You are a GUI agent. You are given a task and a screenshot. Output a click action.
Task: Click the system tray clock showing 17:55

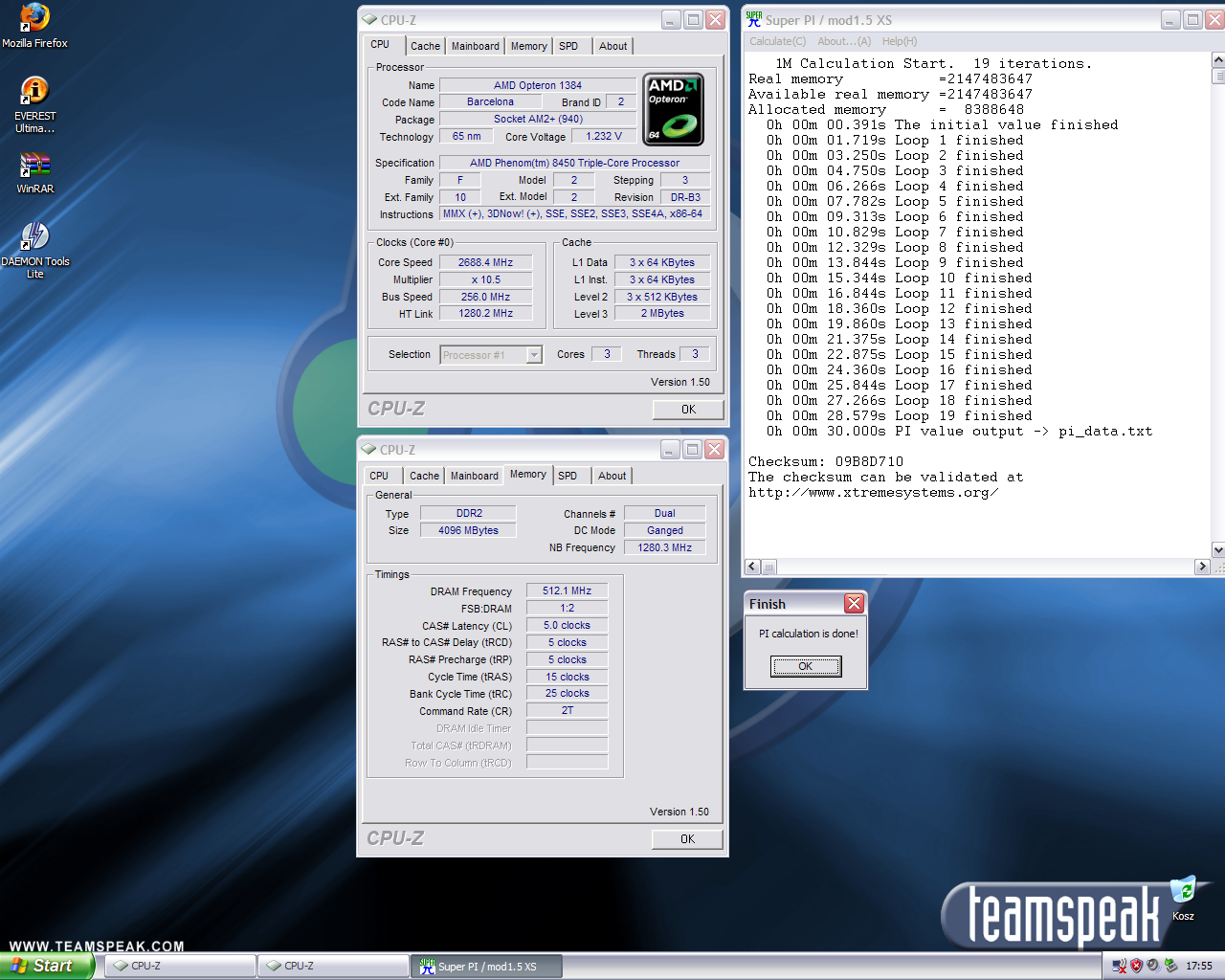click(x=1199, y=967)
